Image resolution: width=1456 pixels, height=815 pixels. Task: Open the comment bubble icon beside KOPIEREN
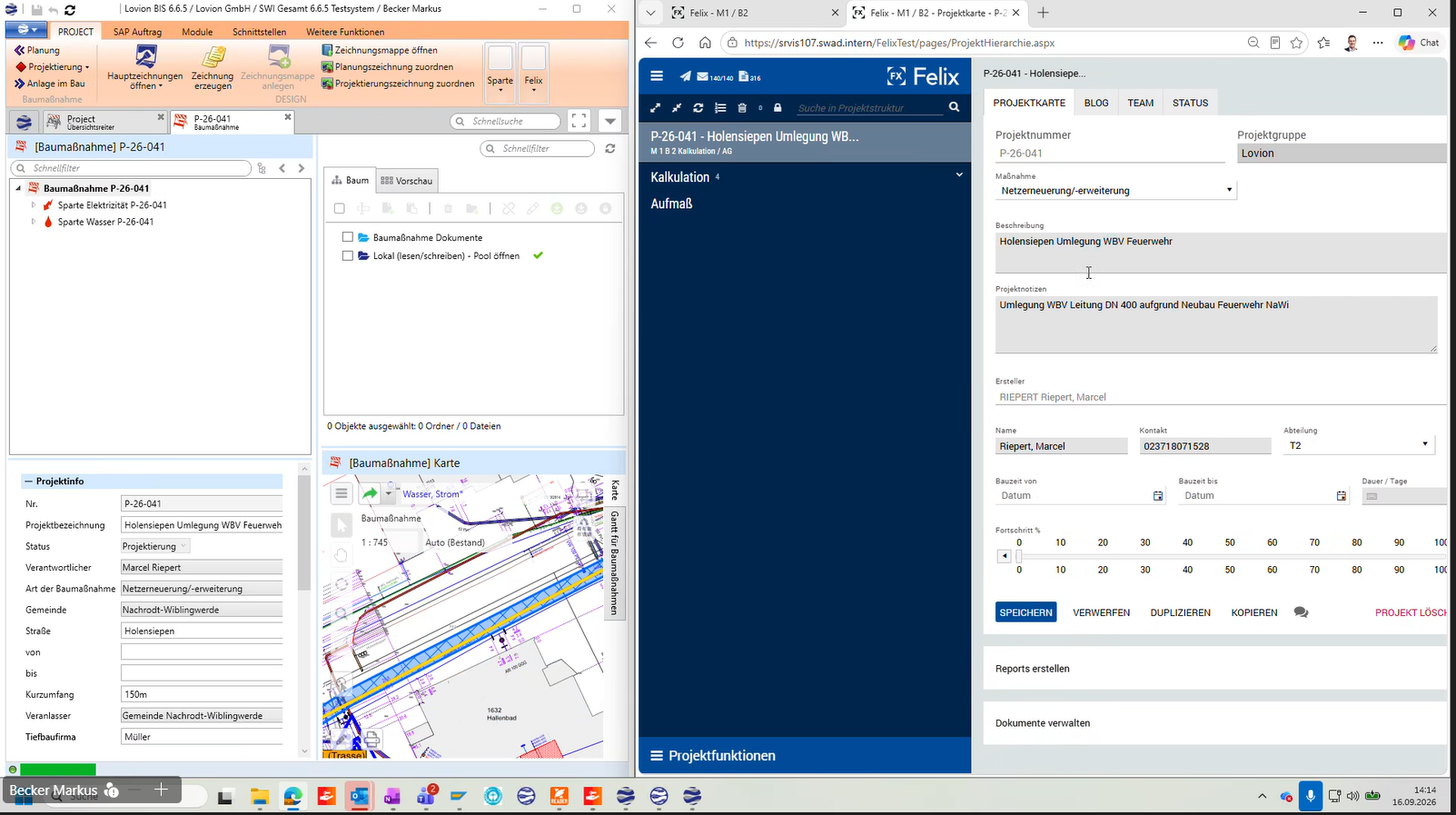(x=1301, y=612)
